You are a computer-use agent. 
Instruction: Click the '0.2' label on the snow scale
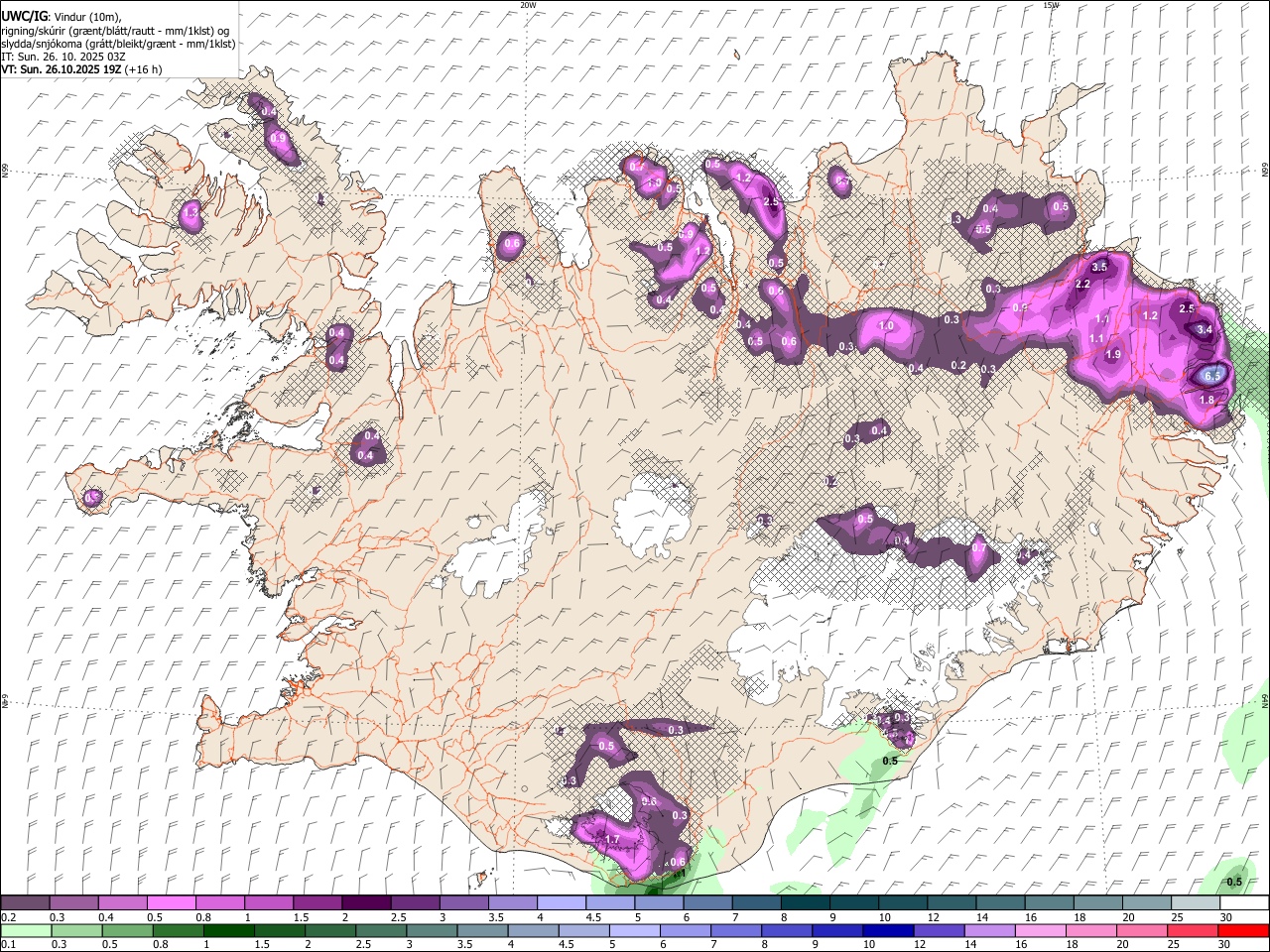tap(8, 917)
